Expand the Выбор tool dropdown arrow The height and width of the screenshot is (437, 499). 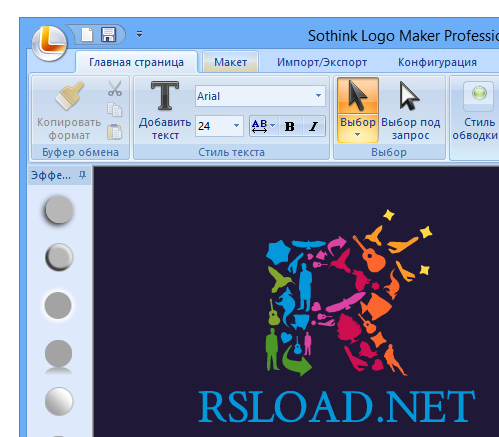point(357,135)
